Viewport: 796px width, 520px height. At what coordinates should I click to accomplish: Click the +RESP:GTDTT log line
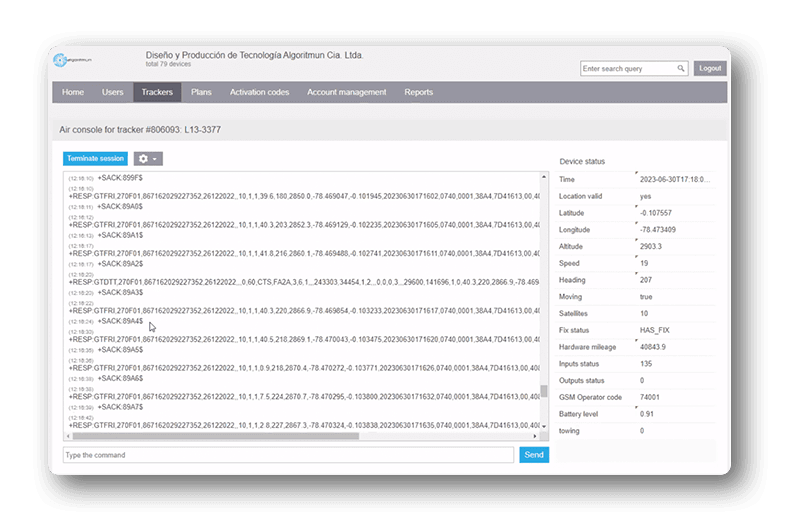pyautogui.click(x=304, y=282)
